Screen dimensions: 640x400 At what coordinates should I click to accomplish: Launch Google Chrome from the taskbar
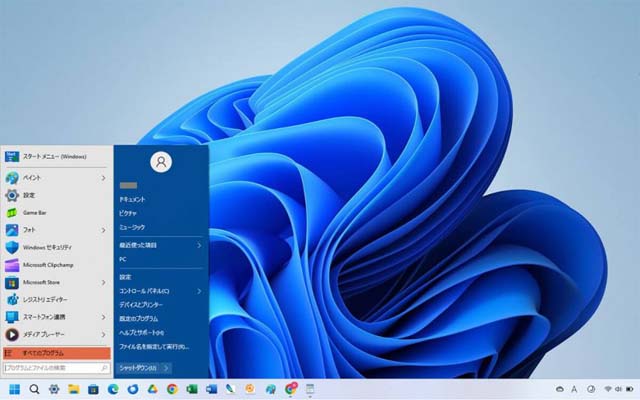[172, 389]
